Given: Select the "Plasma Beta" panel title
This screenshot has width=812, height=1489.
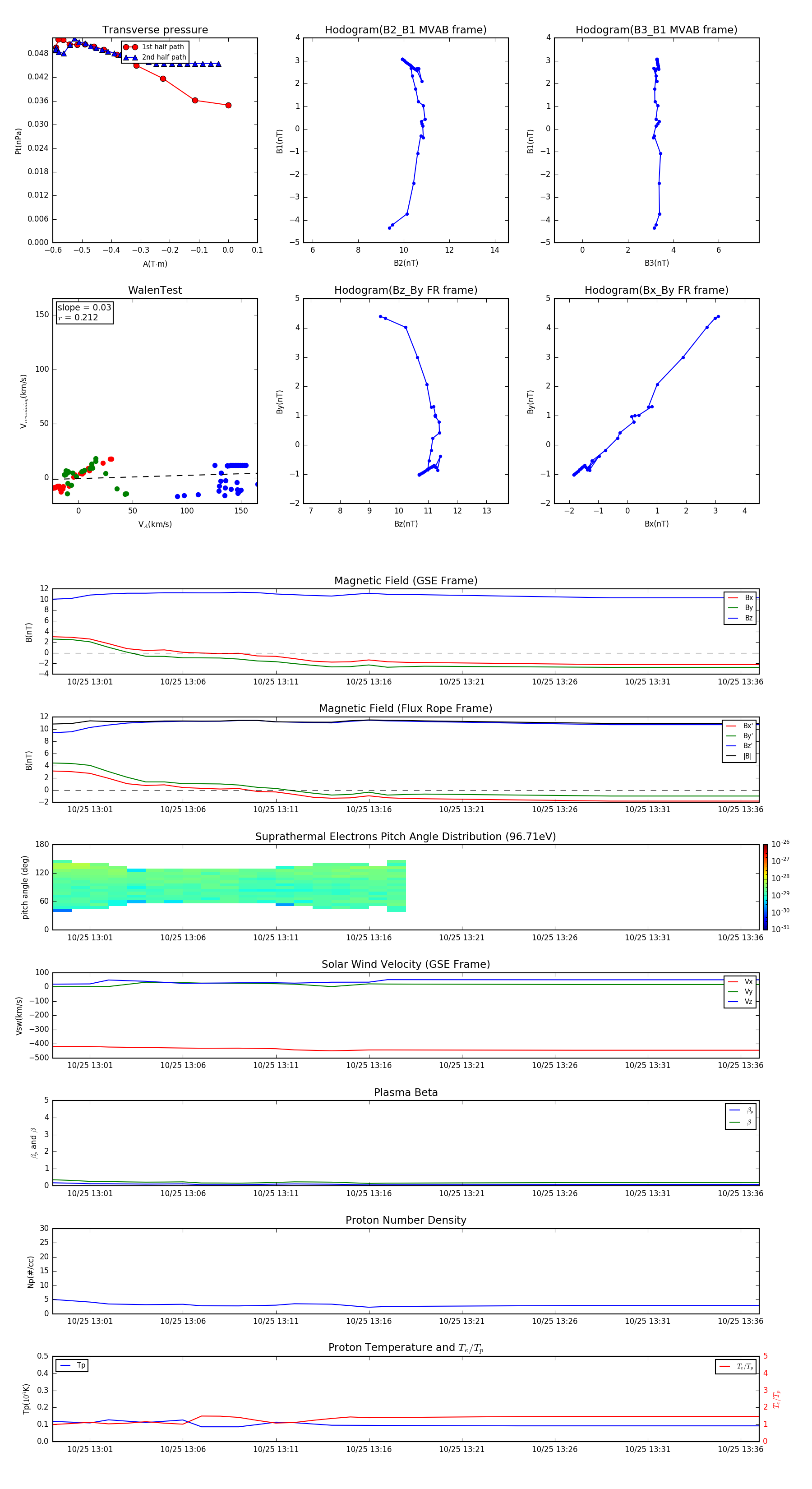Looking at the screenshot, I should pos(406,1093).
